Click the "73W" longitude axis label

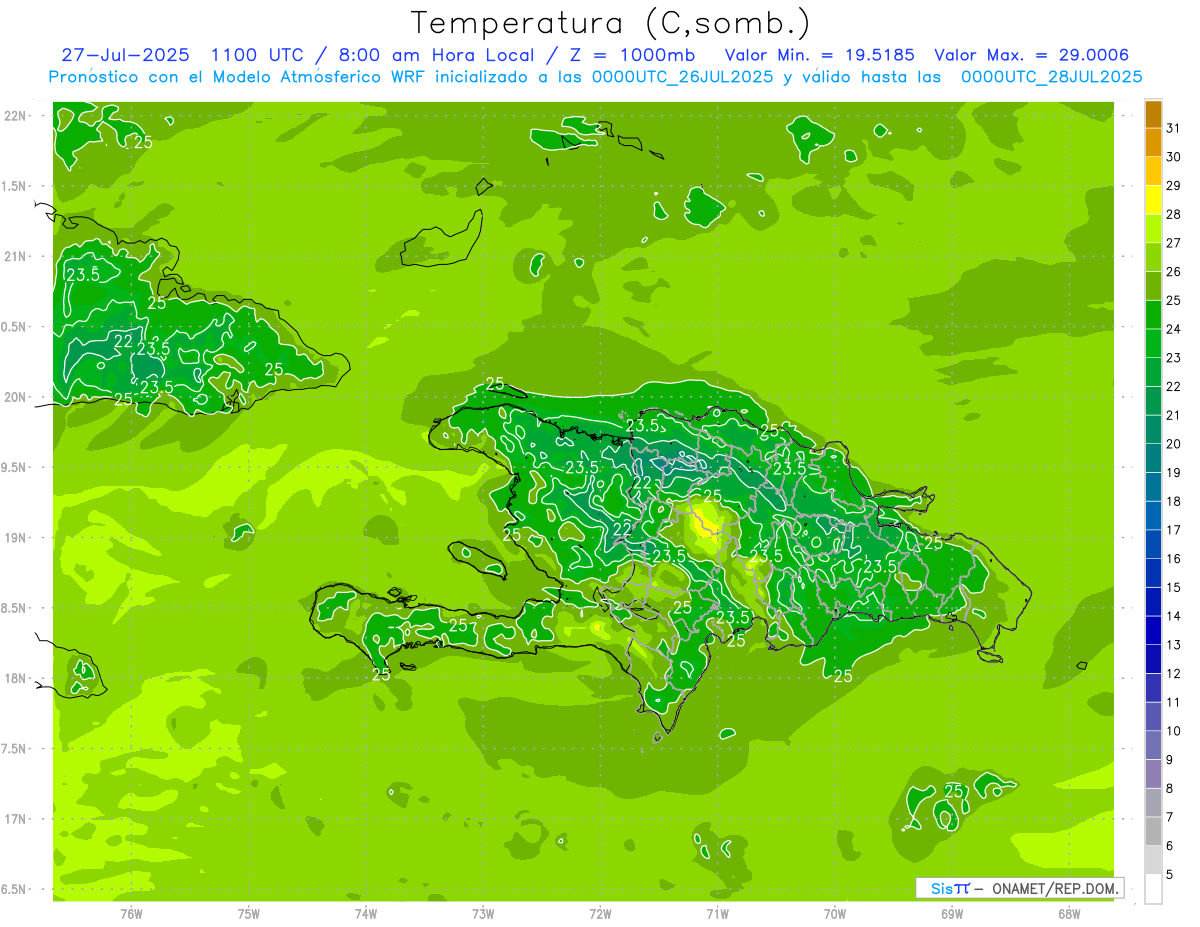point(483,914)
